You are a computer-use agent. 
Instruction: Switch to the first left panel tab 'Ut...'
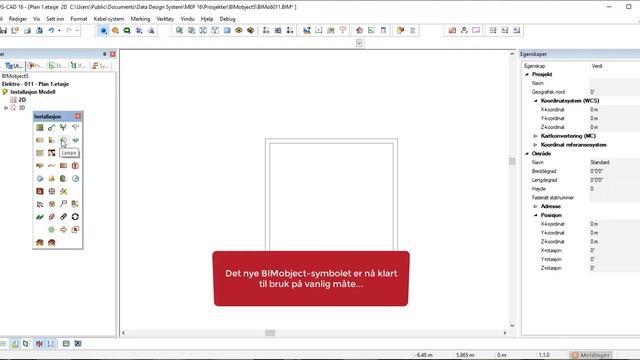pyautogui.click(x=14, y=66)
